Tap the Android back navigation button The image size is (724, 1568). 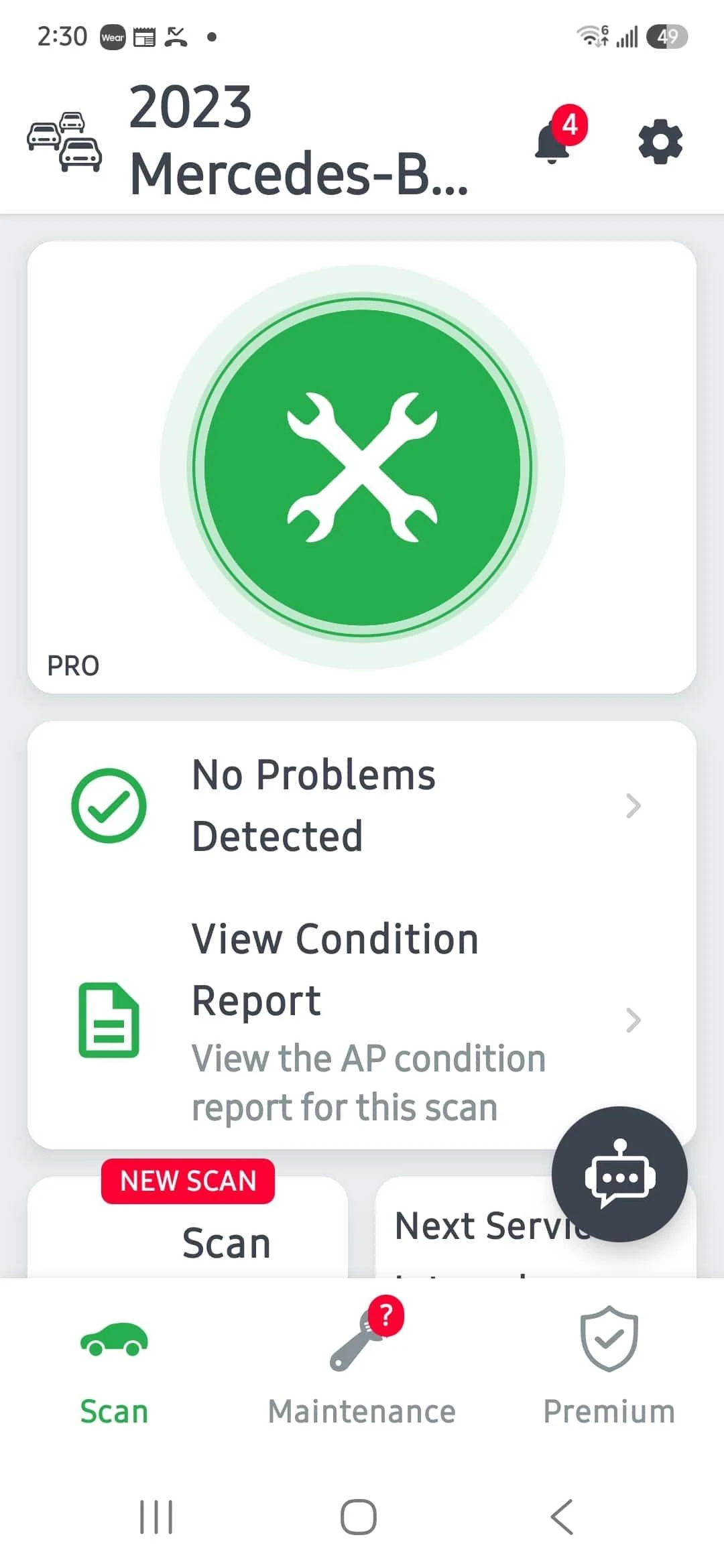click(562, 1517)
